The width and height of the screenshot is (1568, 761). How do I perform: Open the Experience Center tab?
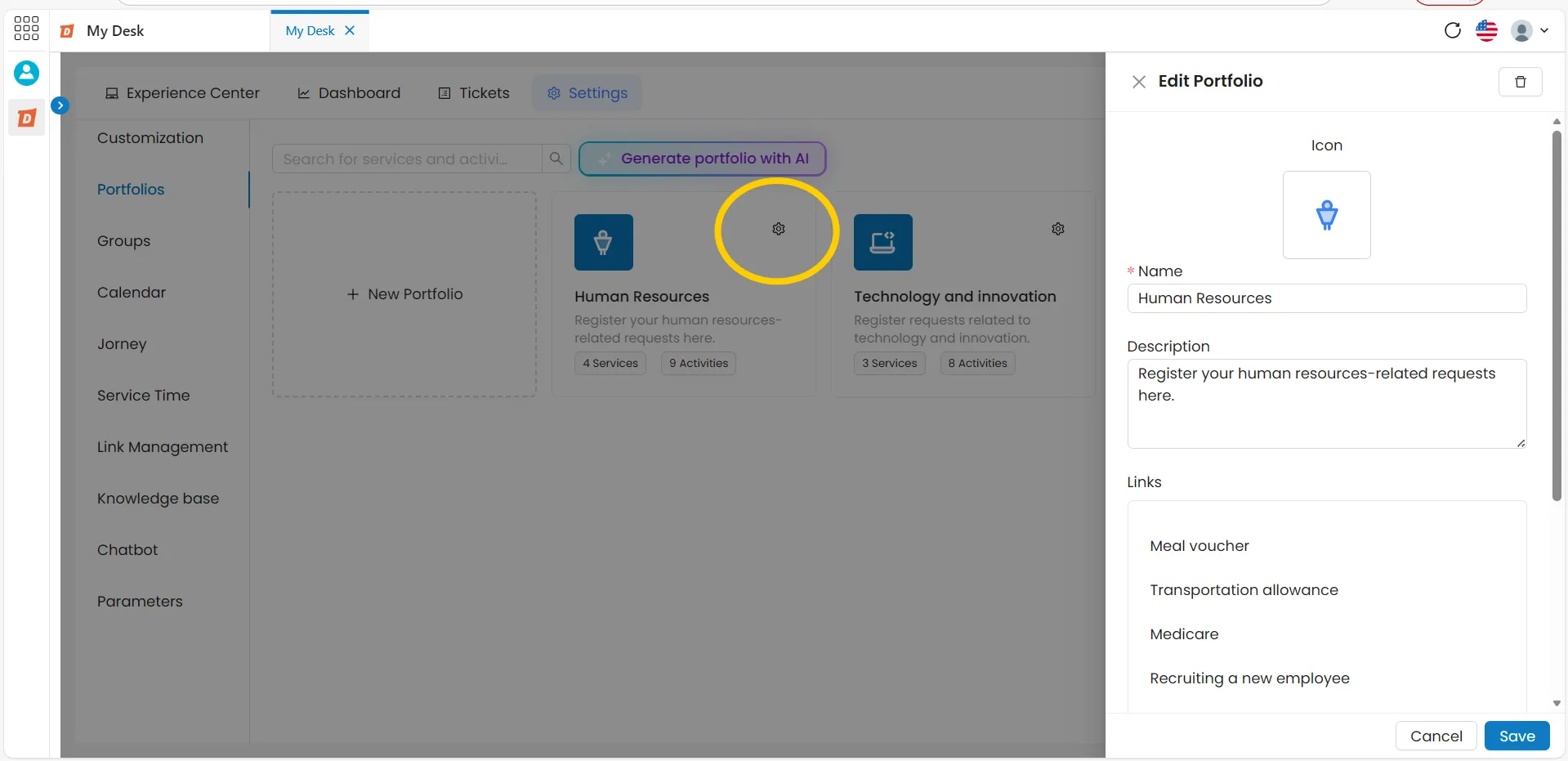[182, 93]
